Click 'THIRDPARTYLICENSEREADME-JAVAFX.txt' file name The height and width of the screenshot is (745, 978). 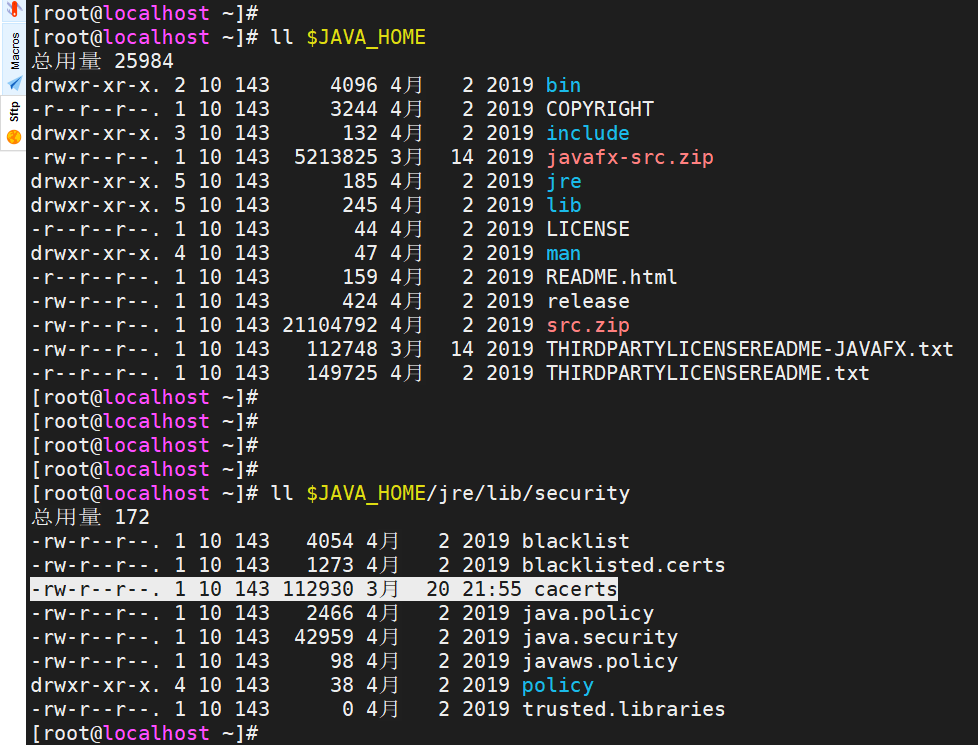coord(750,349)
